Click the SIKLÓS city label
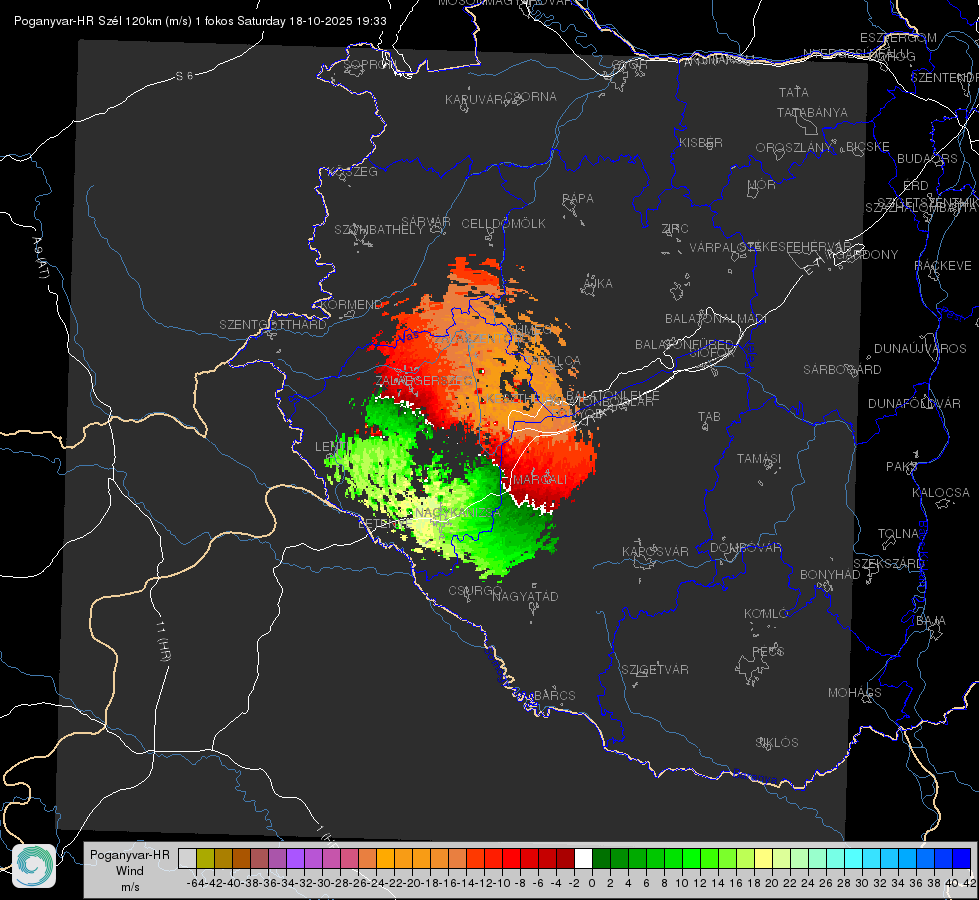 pos(777,742)
